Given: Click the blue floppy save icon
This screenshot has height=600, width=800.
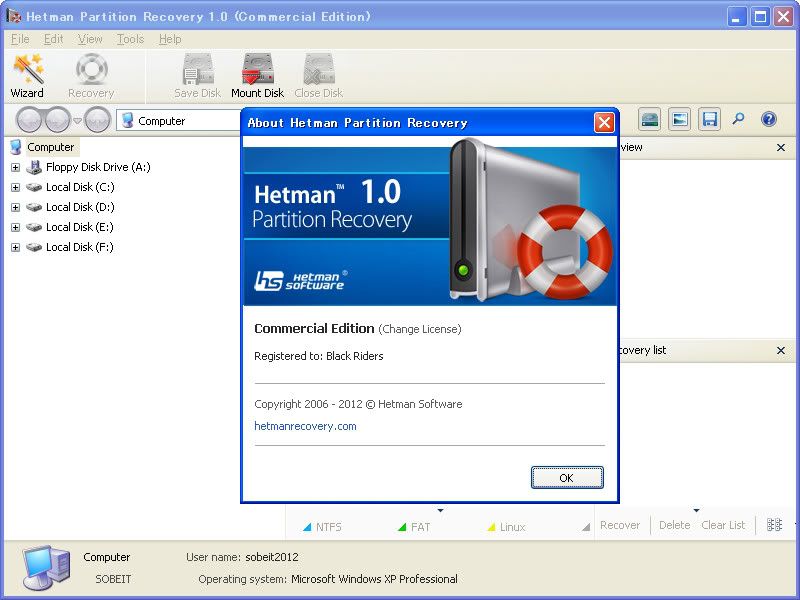Looking at the screenshot, I should [709, 119].
